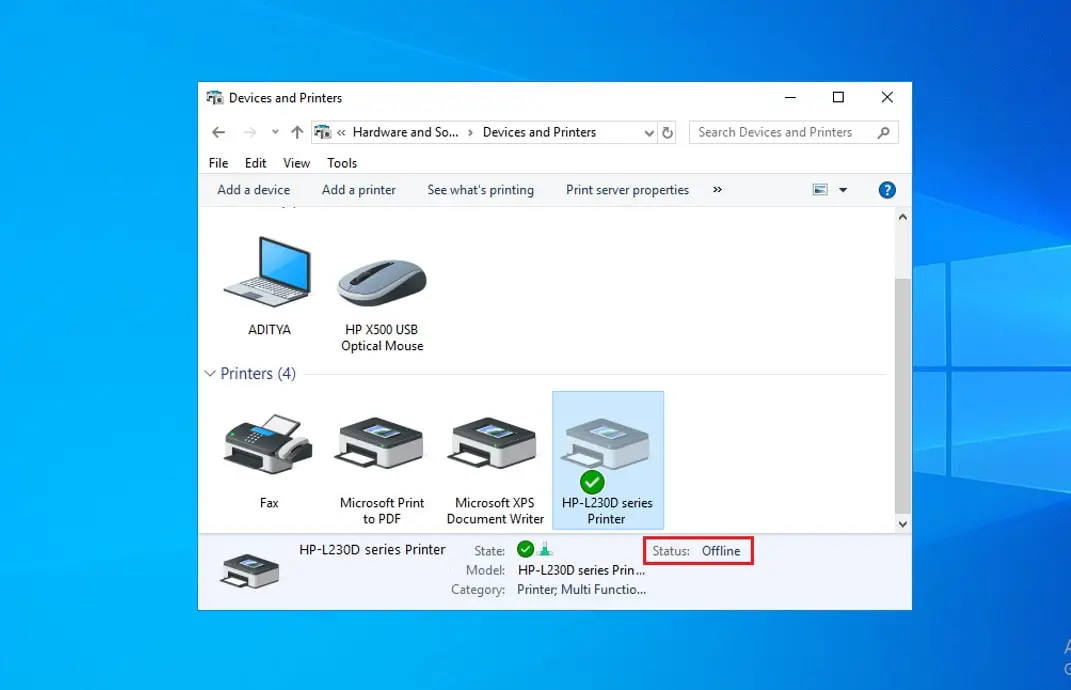Click Add a device

pyautogui.click(x=253, y=190)
